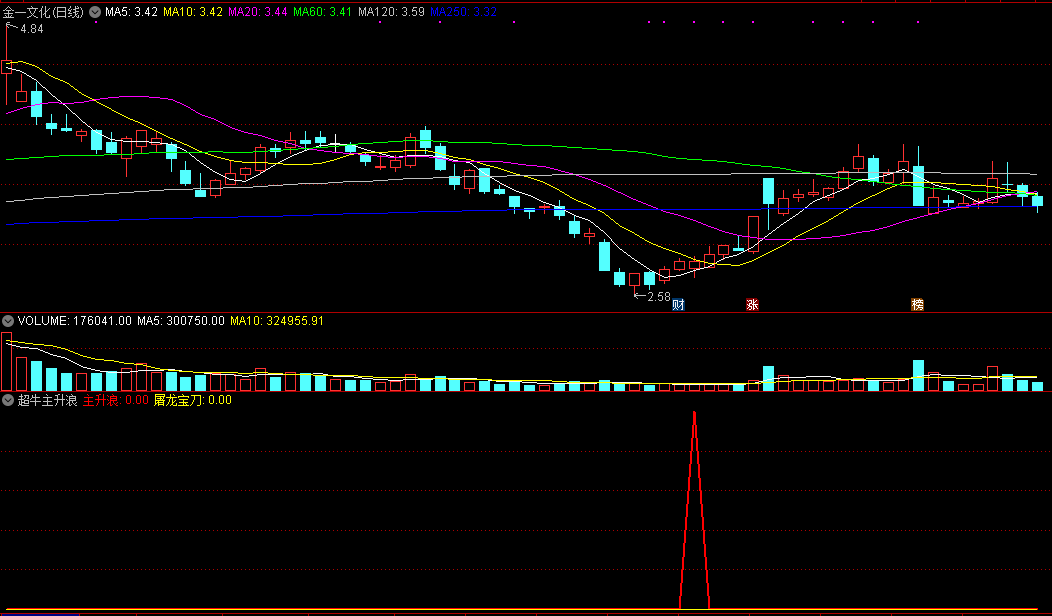Open dropdown next to 金一文化(日线) title
This screenshot has height=616, width=1052.
95,12
